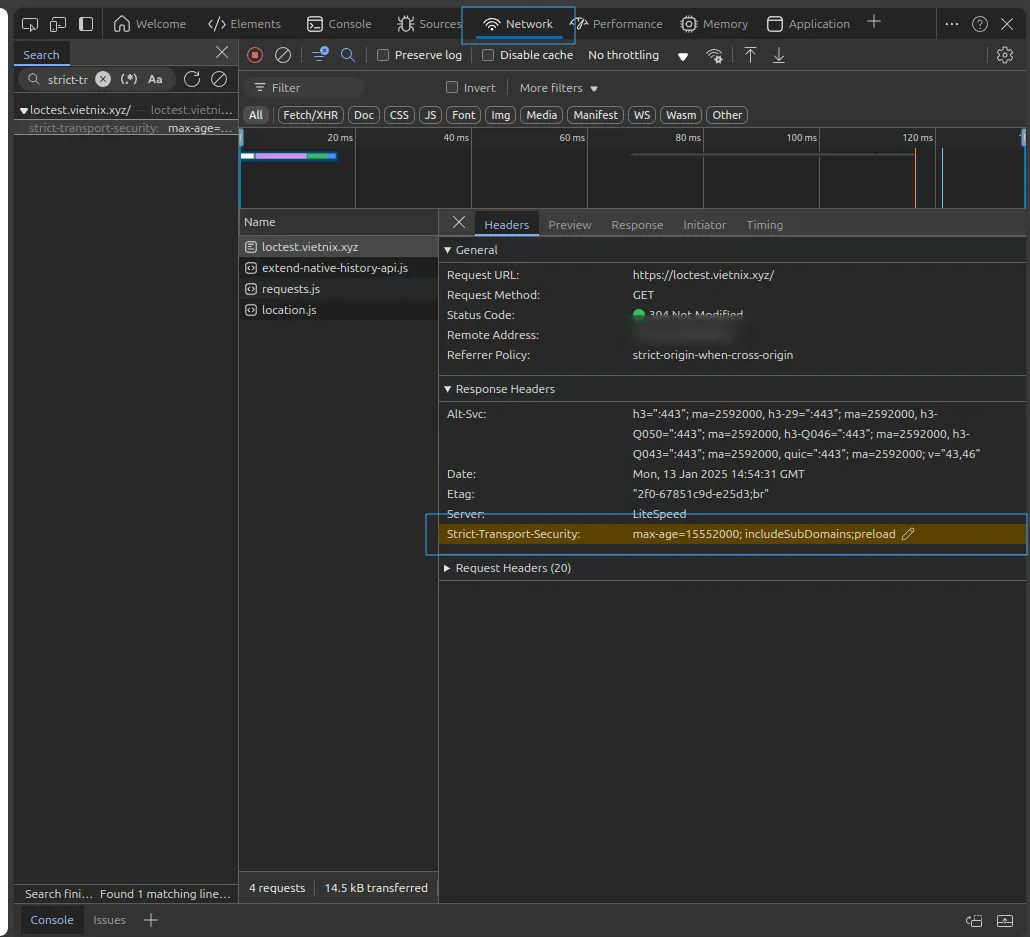Screen dimensions: 1030x937
Task: Open Network settings gear icon
Action: 1005,55
